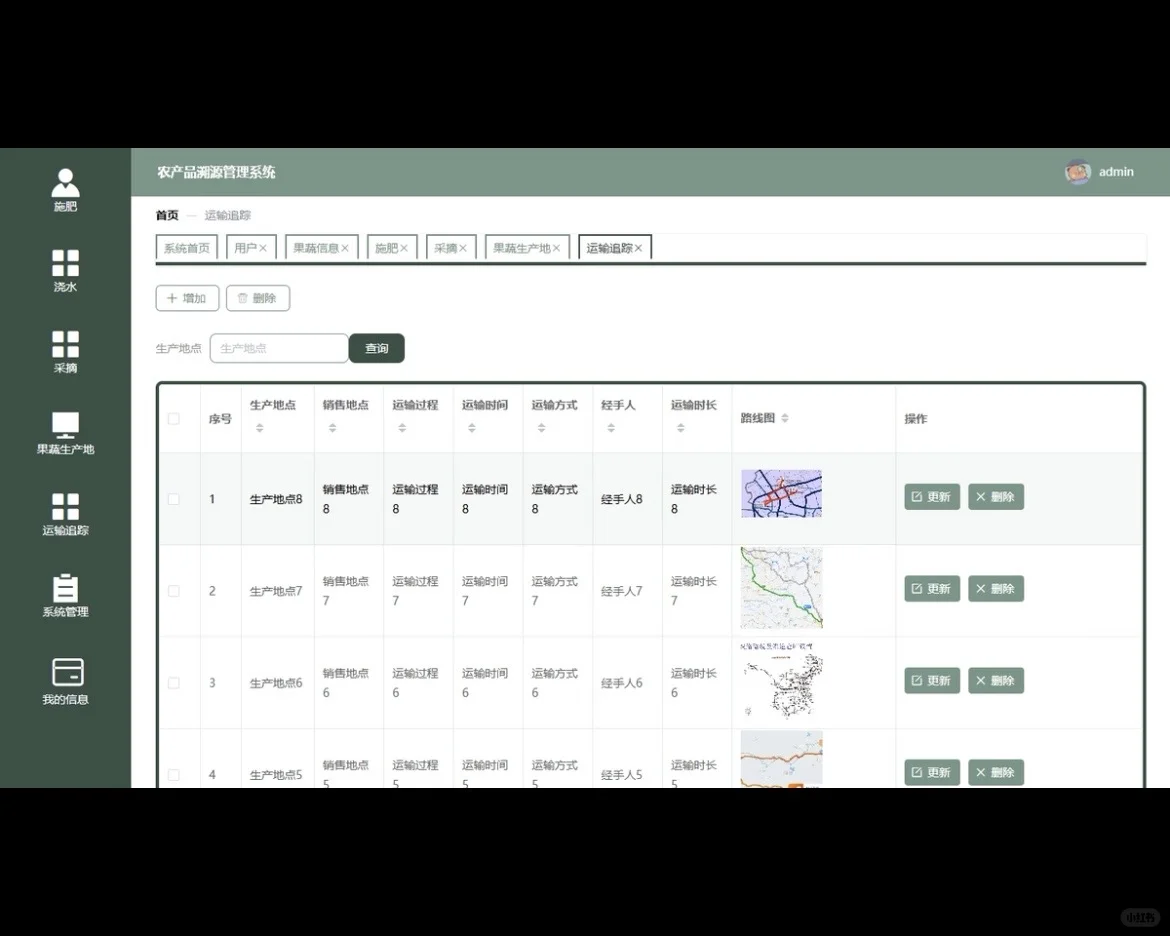Viewport: 1170px width, 936px height.
Task: Focus the 生产地点 search input
Action: coord(279,348)
